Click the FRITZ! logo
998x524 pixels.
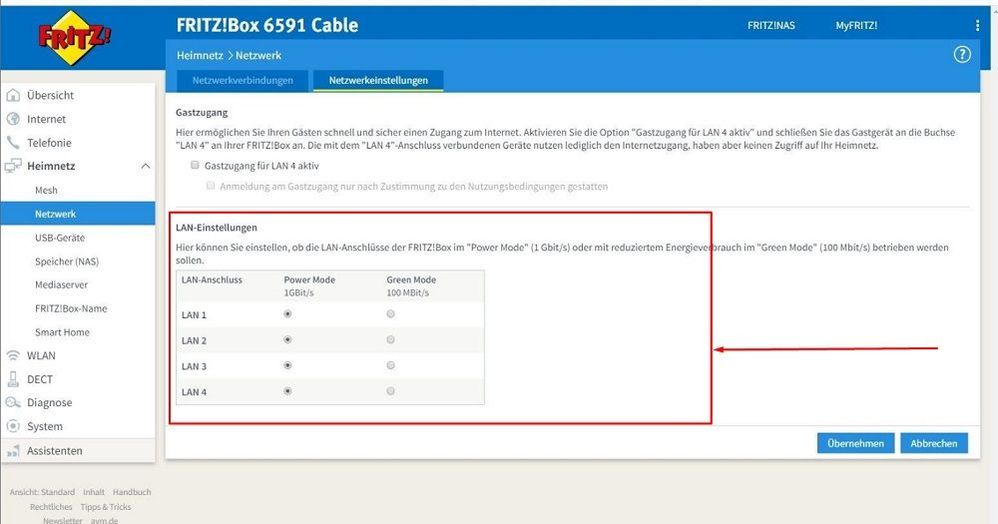click(75, 38)
